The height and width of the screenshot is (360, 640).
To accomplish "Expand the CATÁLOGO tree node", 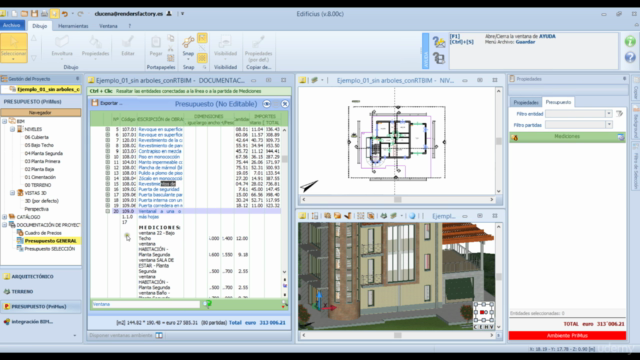I will coord(4,217).
